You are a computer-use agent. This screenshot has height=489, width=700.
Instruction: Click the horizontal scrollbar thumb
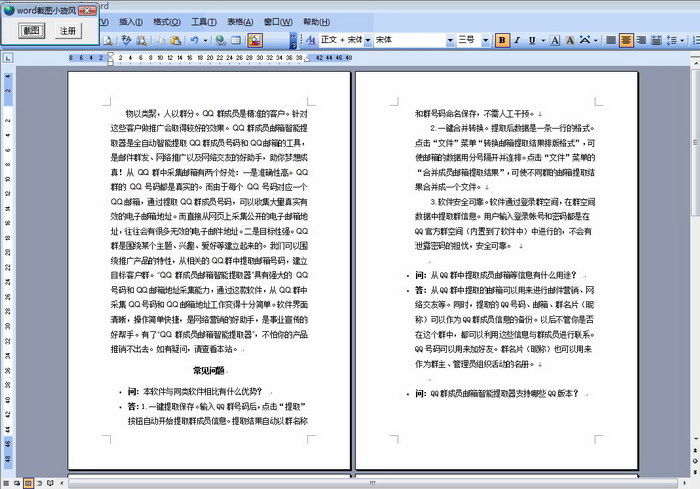372,483
